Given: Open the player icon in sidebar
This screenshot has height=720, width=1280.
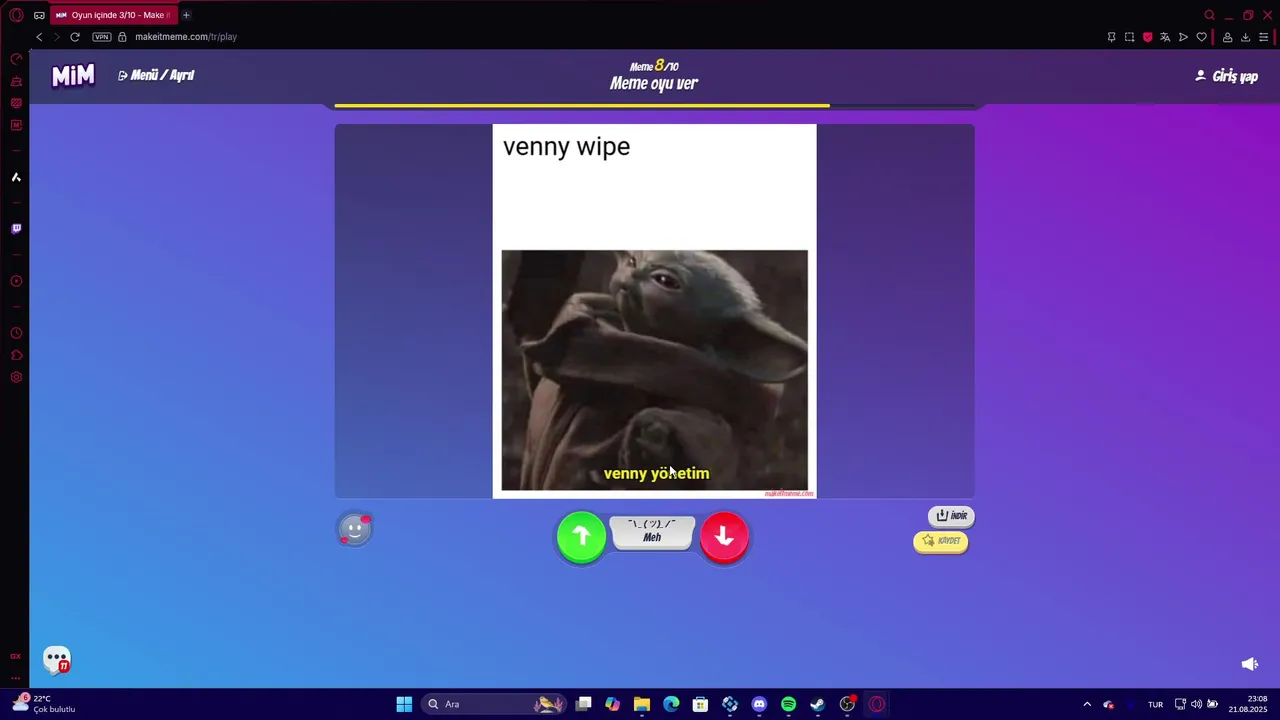Looking at the screenshot, I should point(16,281).
